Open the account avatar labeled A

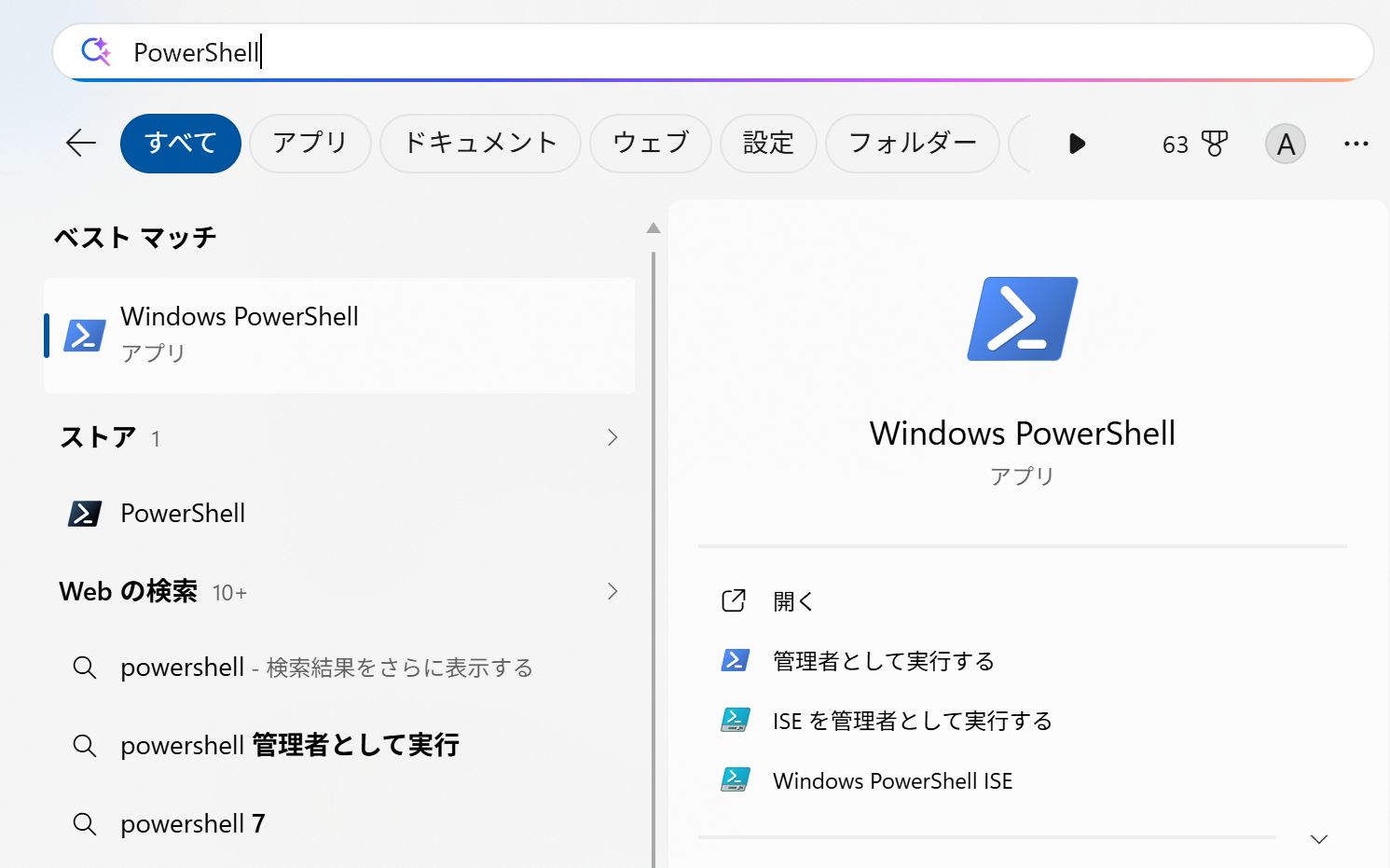point(1286,144)
